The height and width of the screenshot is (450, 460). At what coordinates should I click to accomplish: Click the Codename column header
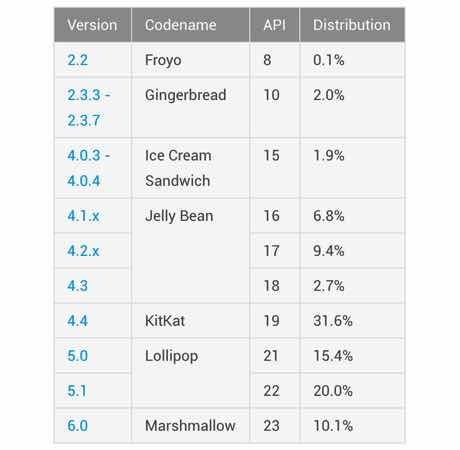[x=190, y=25]
